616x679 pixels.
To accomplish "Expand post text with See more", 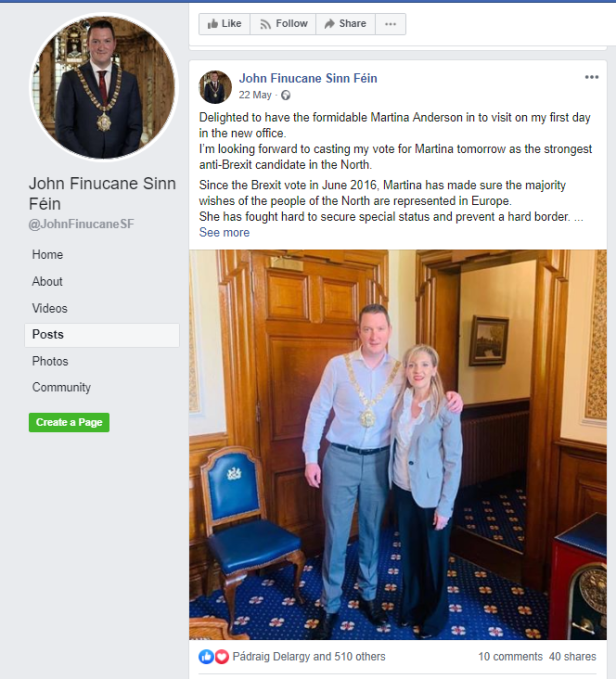I will click(x=224, y=233).
